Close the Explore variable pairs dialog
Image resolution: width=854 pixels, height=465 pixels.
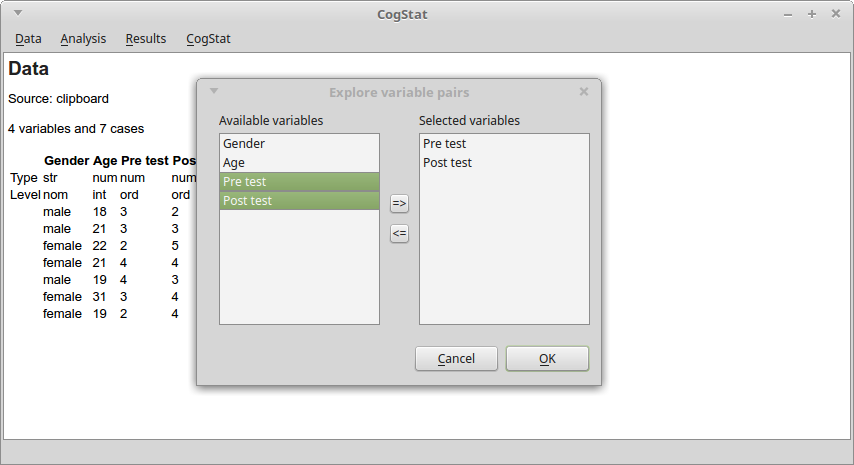(x=584, y=91)
